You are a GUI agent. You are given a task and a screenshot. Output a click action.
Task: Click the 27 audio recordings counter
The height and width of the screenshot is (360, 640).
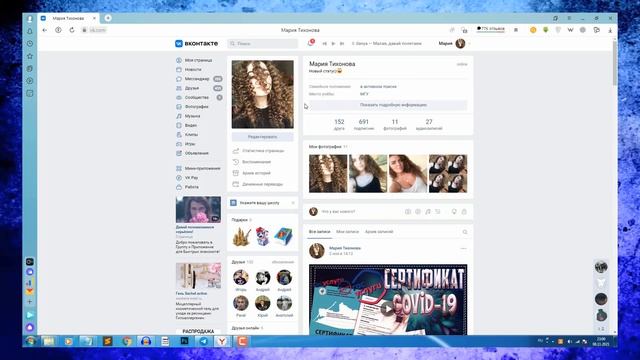point(429,124)
